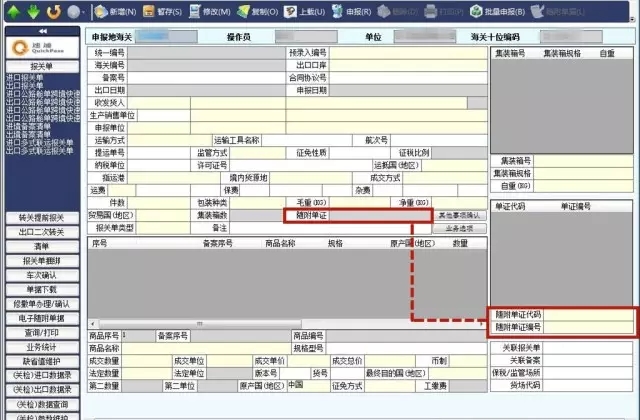Click 暂存(S) save toolbar button

point(162,11)
